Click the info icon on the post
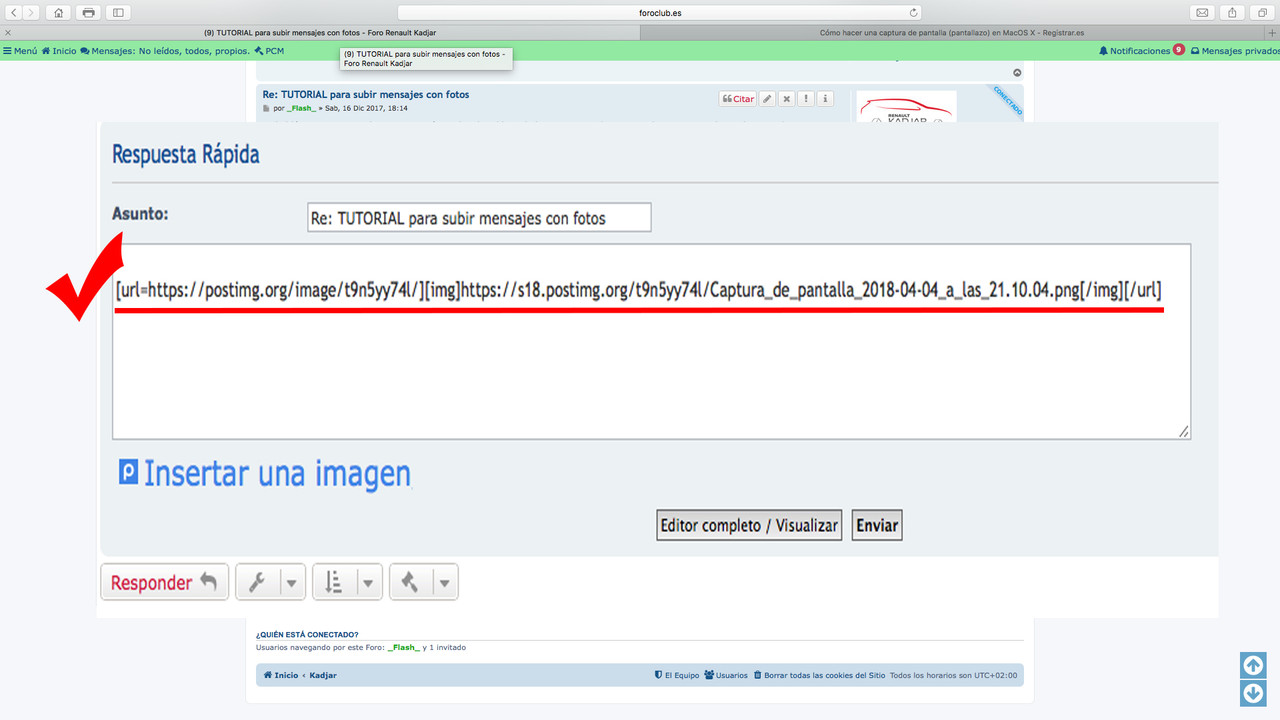This screenshot has height=720, width=1280. 825,99
